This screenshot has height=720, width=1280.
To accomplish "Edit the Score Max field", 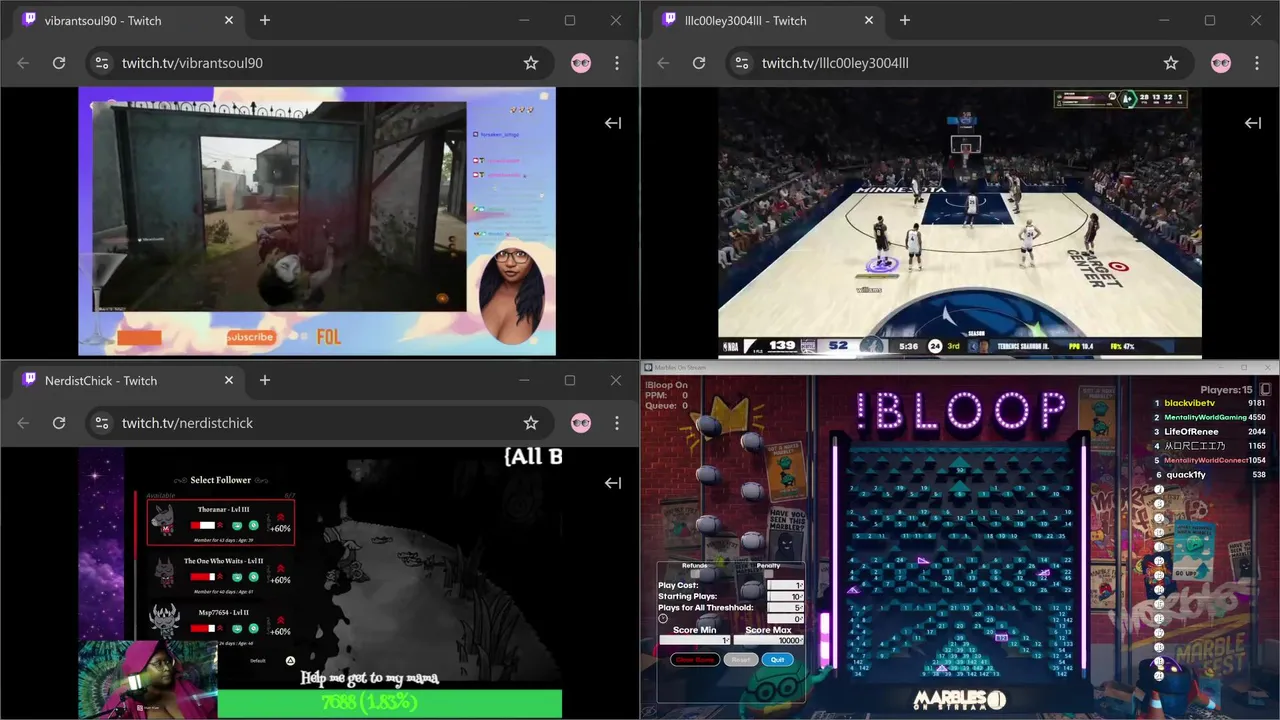I will (x=768, y=640).
